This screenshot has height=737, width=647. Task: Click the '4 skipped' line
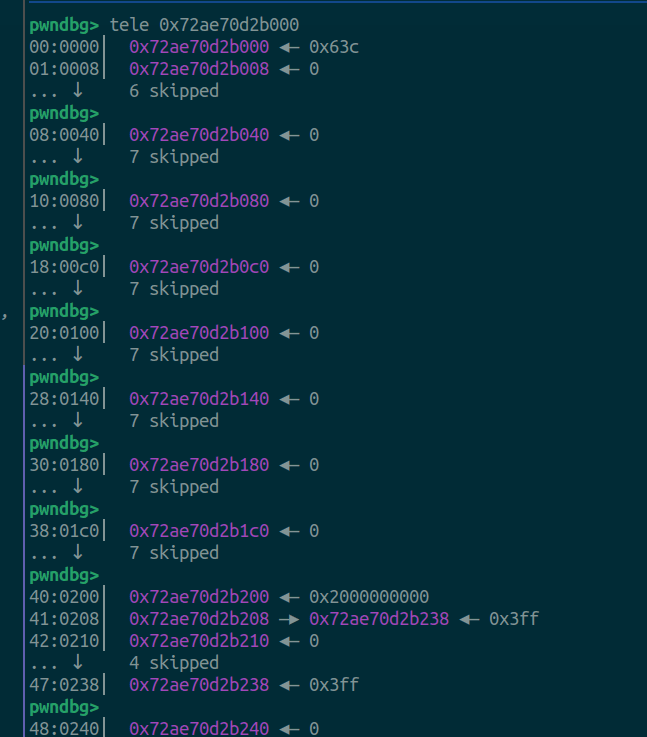(x=173, y=663)
